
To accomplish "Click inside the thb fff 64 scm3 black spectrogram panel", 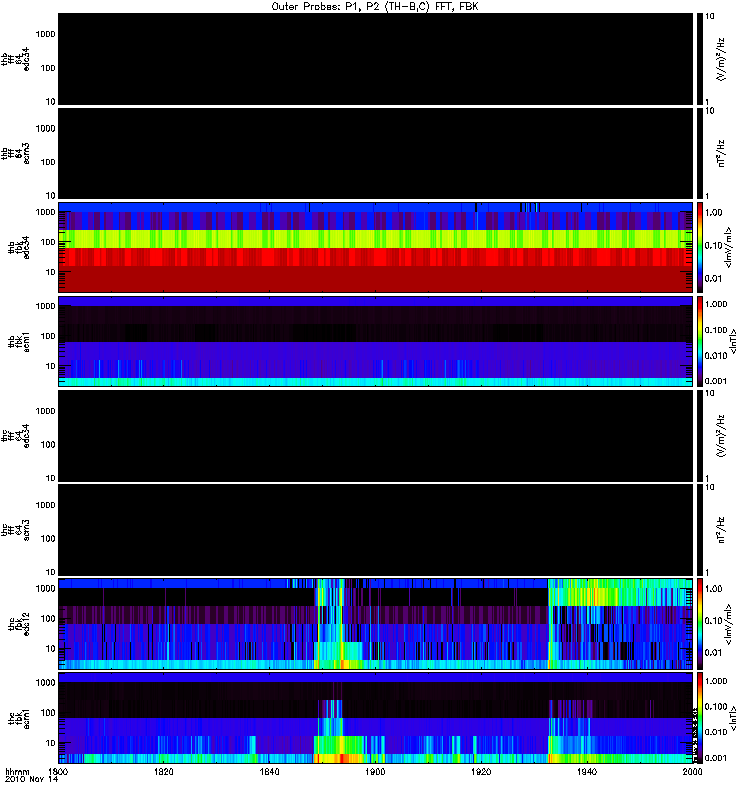I will pyautogui.click(x=375, y=153).
